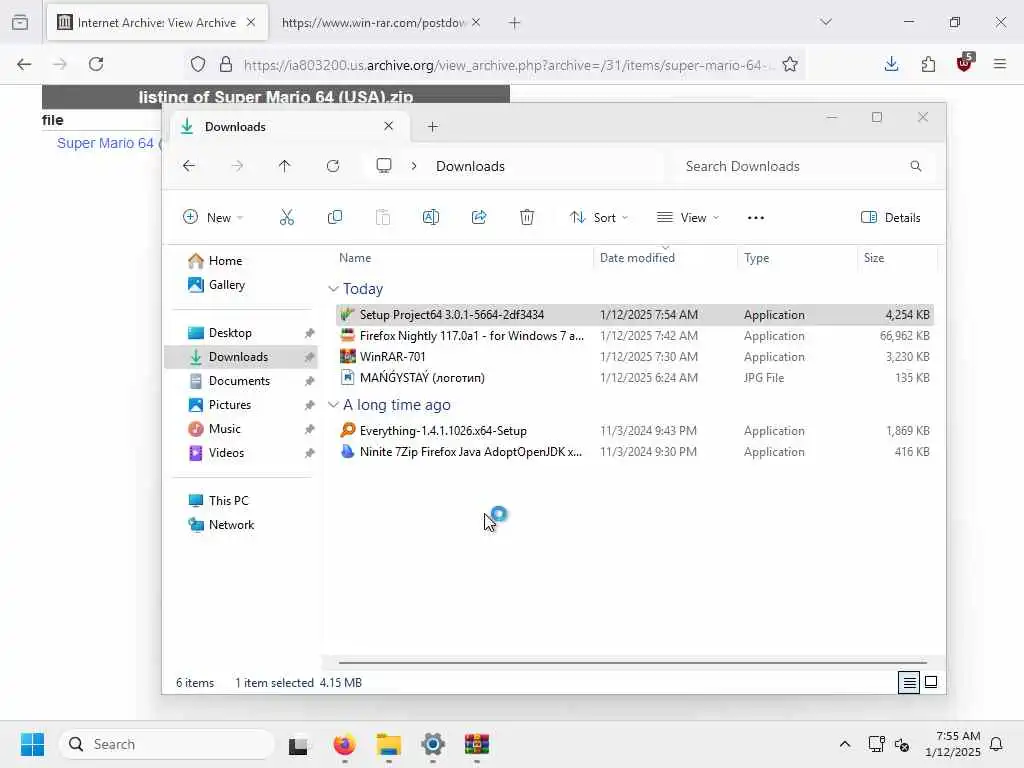Reload the Firefox page

(96, 64)
